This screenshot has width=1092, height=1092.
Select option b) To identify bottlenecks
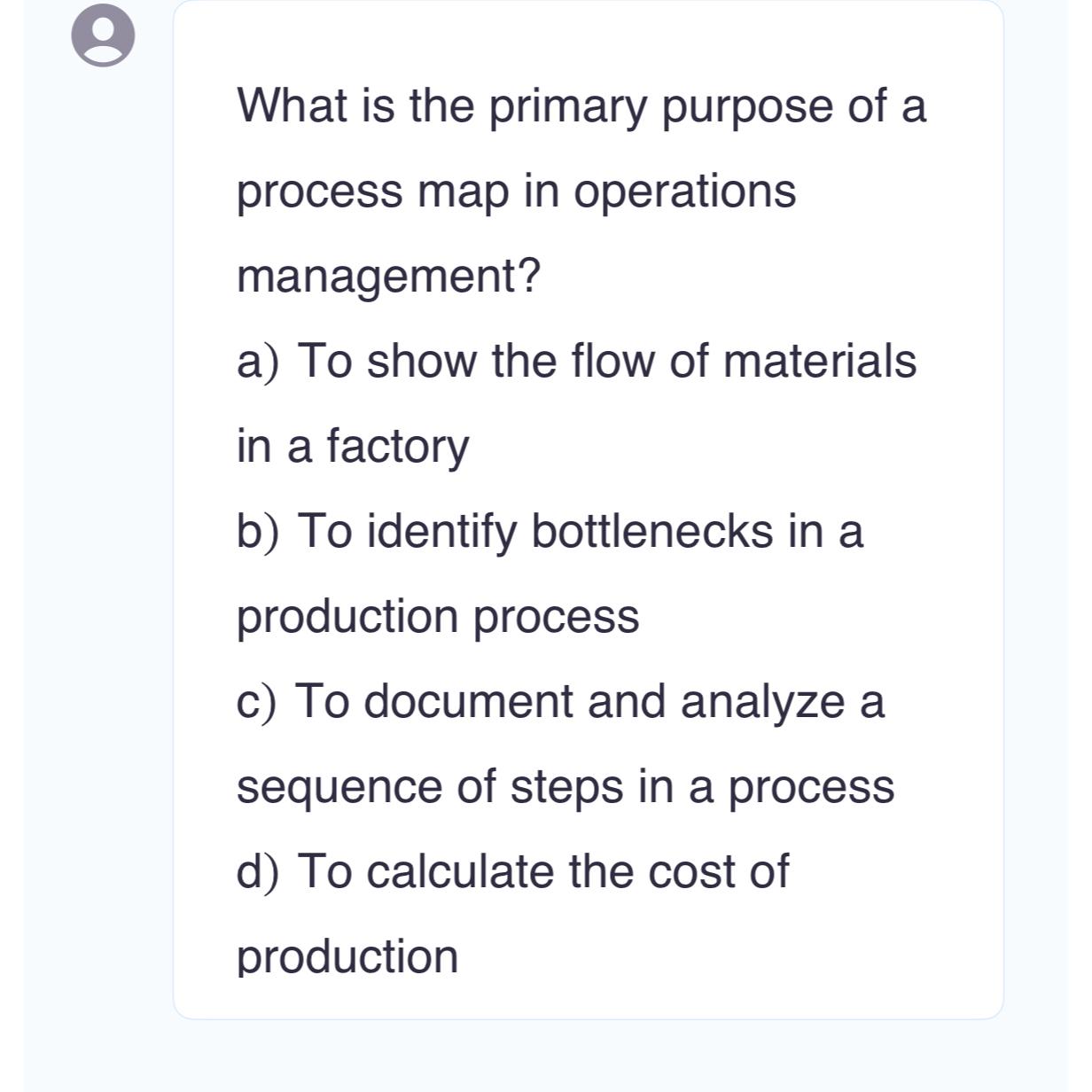tap(550, 531)
